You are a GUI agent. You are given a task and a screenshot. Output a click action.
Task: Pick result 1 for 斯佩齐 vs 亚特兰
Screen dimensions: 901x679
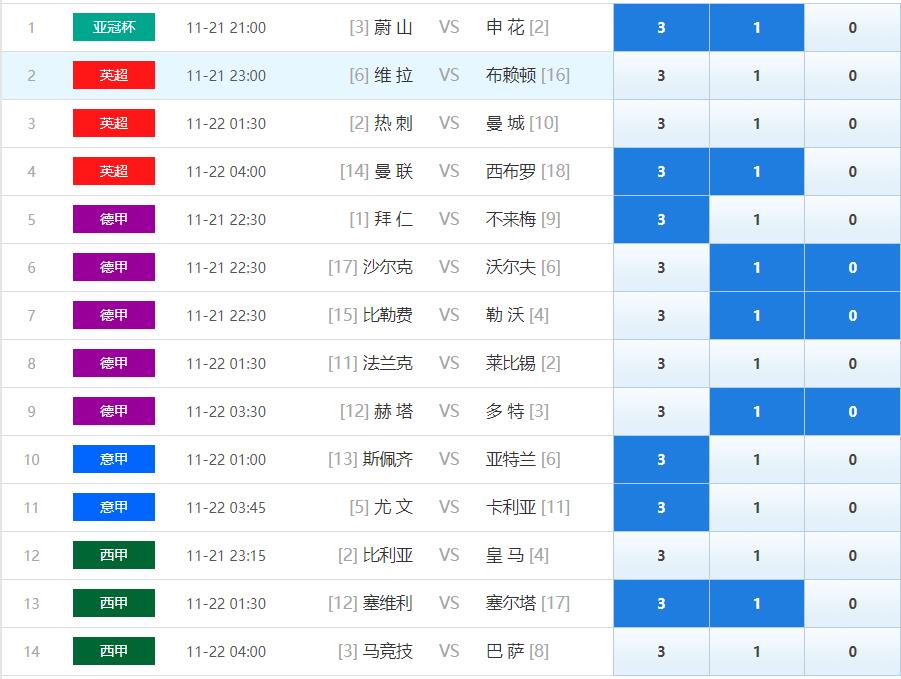pos(756,460)
